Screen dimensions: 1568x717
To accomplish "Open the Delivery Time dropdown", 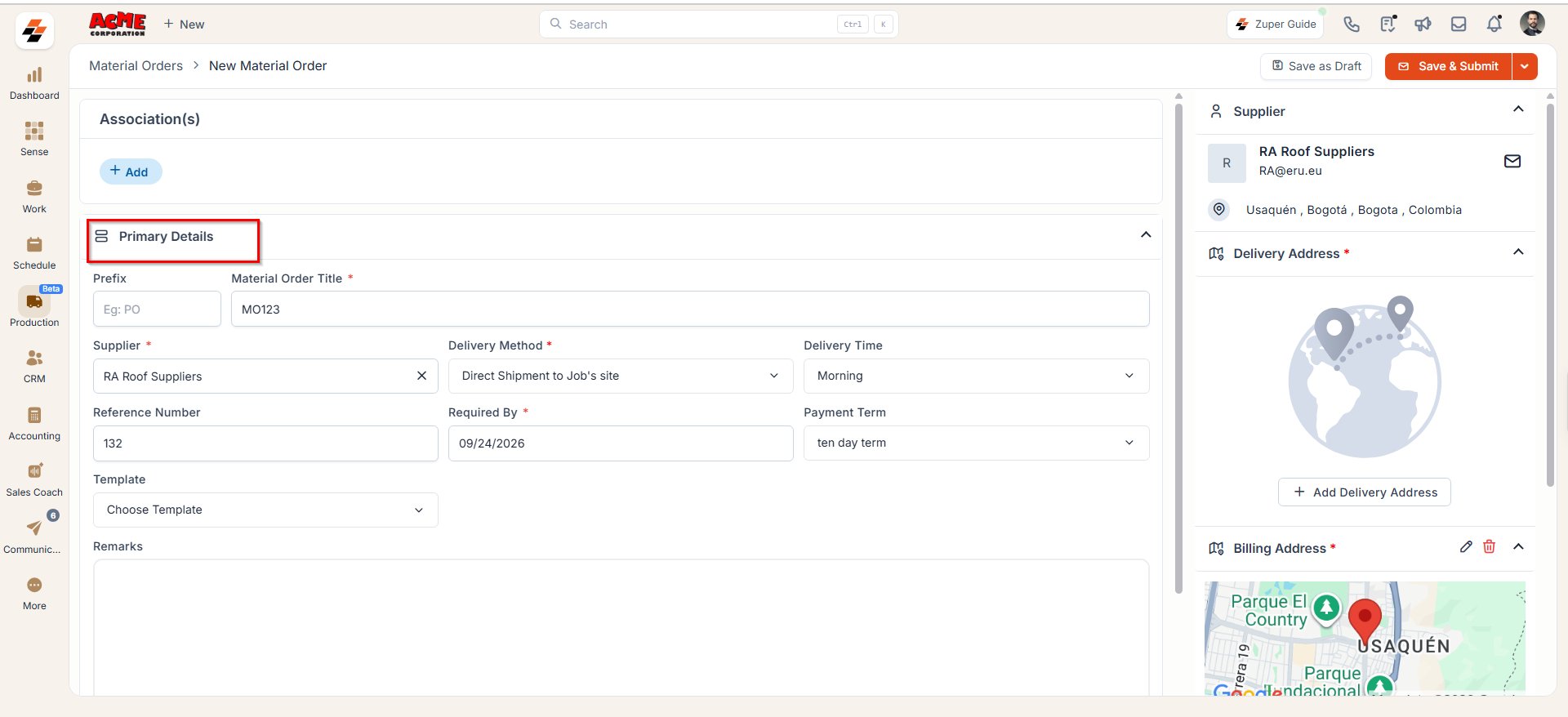I will point(976,376).
